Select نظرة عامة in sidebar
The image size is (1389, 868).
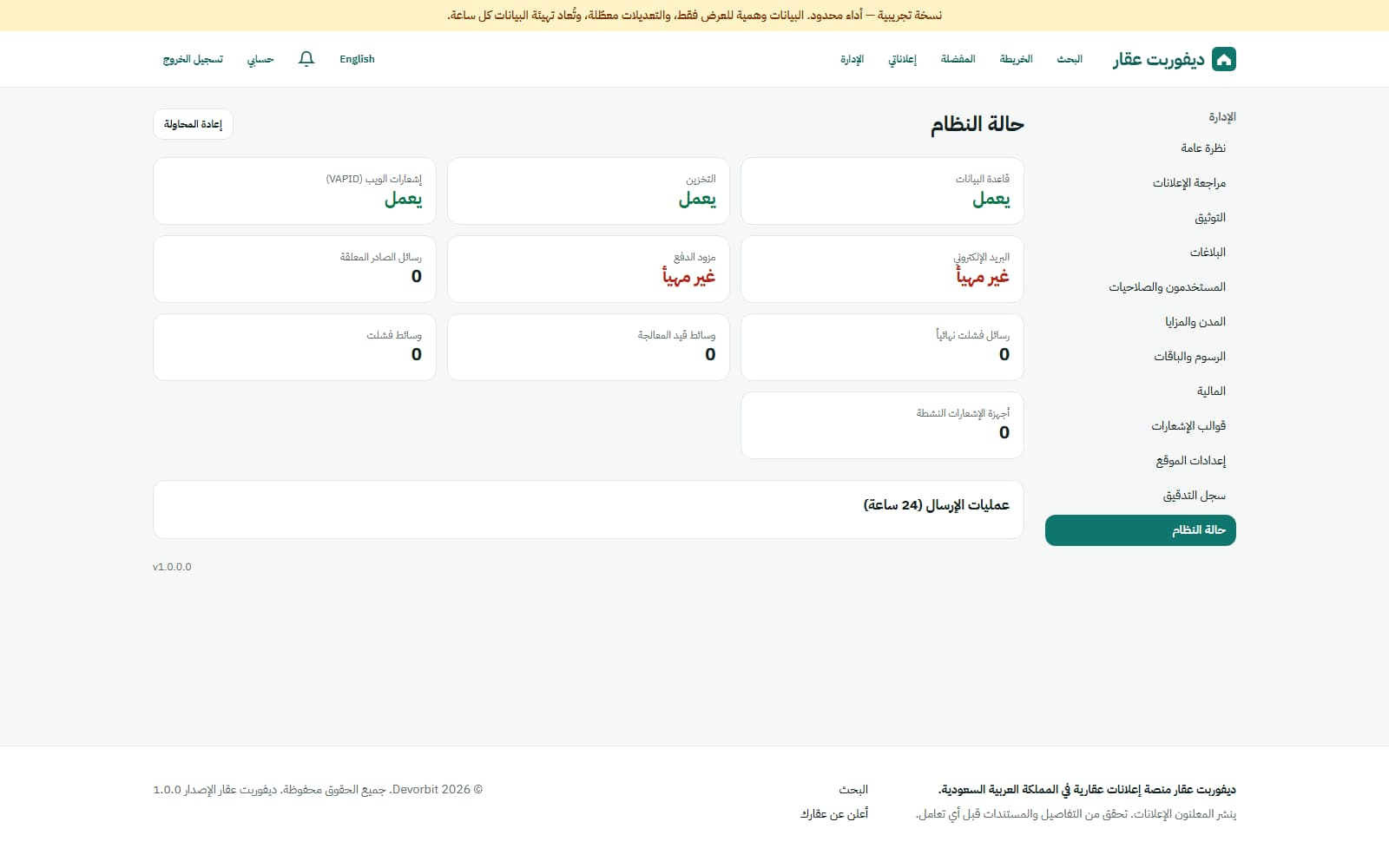(1141, 148)
